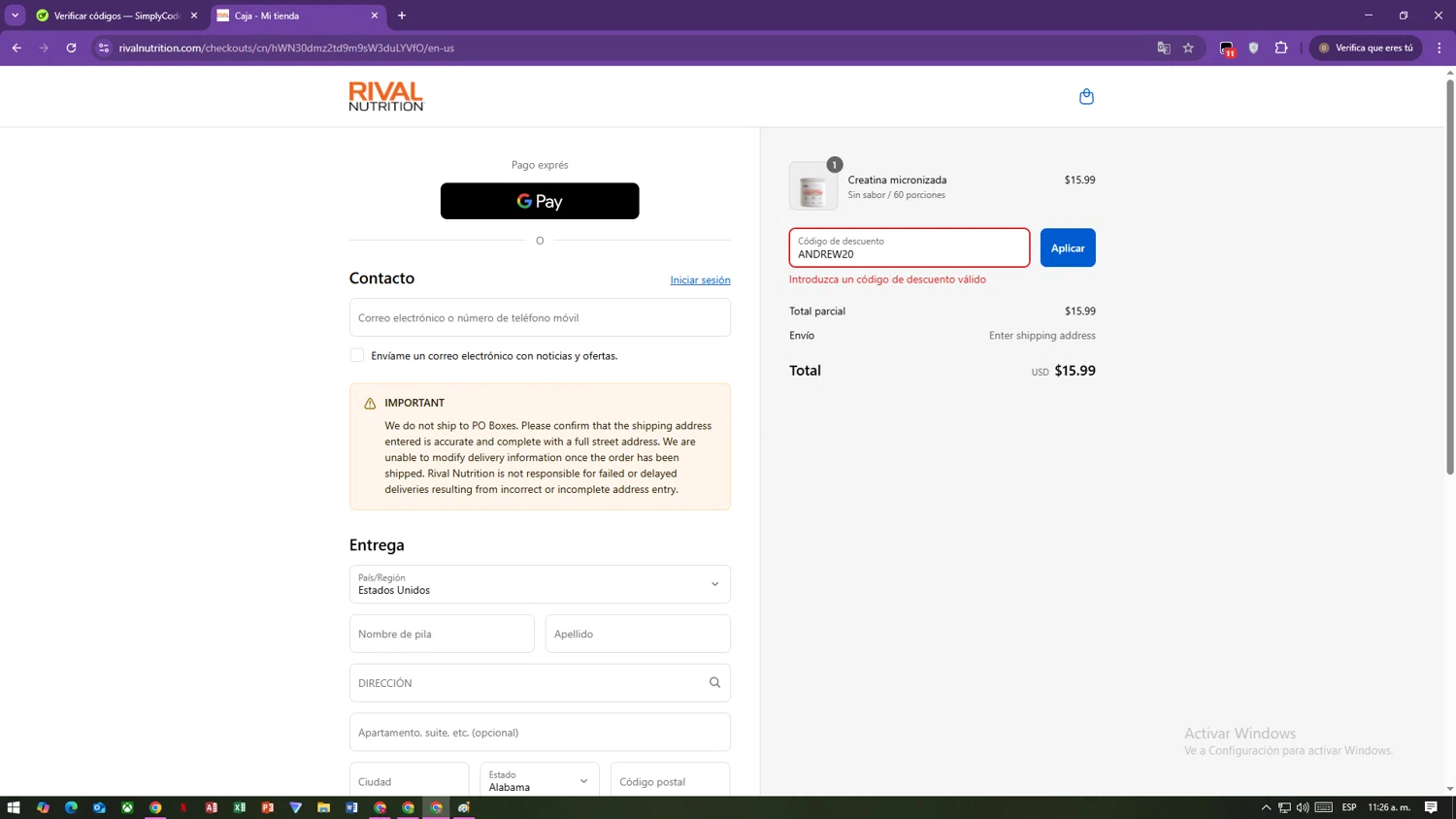
Task: Open the Chrome three-dot menu
Action: (x=1439, y=48)
